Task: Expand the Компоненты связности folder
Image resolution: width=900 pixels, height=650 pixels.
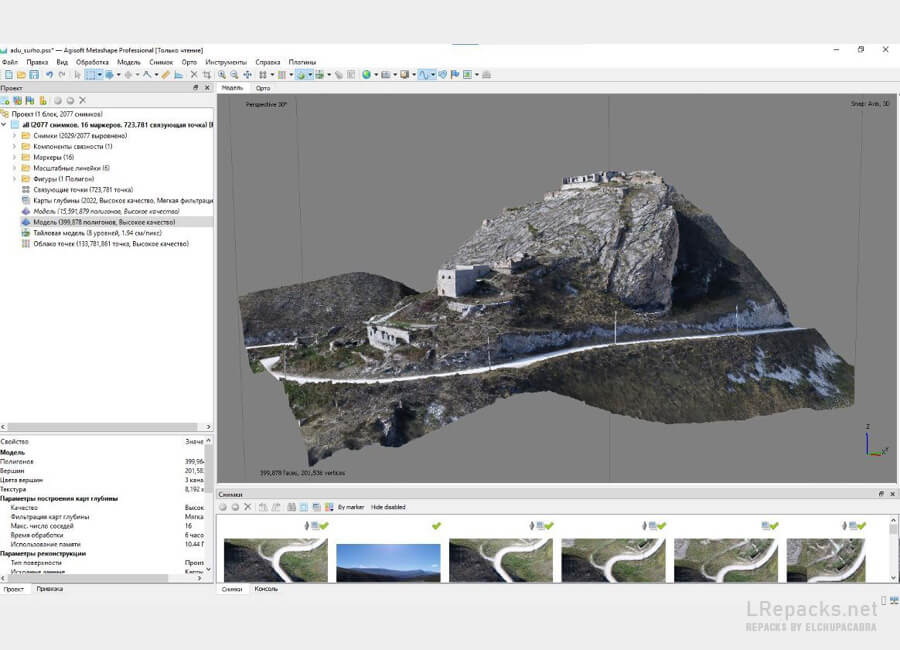Action: coord(14,146)
